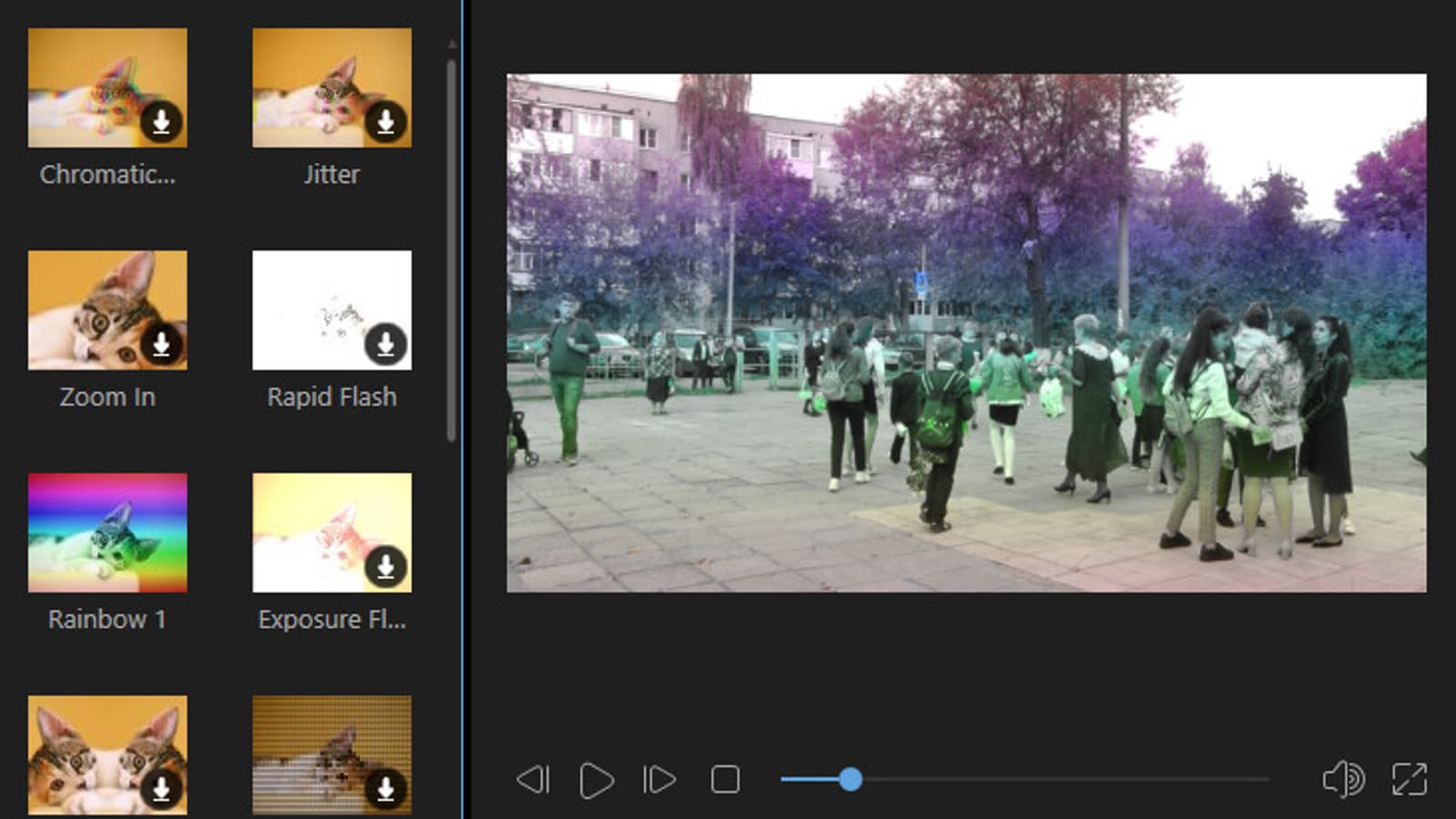Download the mirrored cats effect in the bottom row
This screenshot has height=819, width=1456.
(x=161, y=789)
